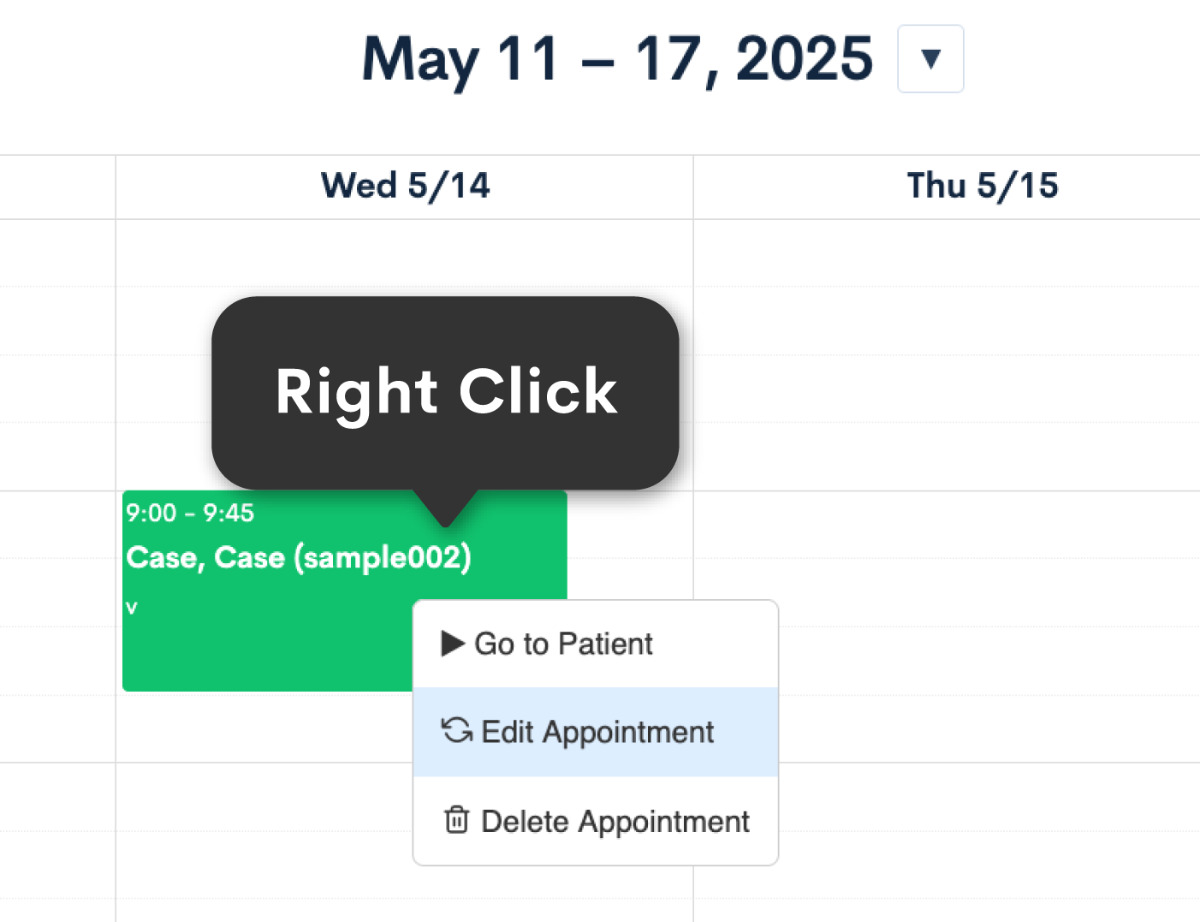Click empty Wed 5/14 slot below the appointment
Image resolution: width=1200 pixels, height=922 pixels.
260,800
